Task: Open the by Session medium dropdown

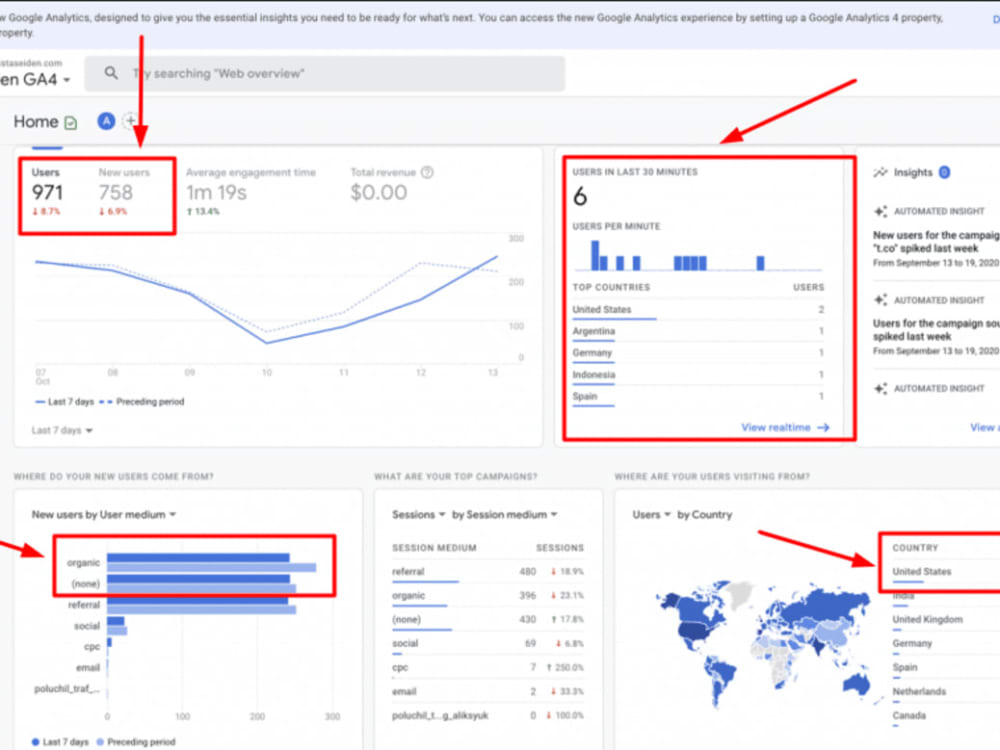Action: [504, 515]
